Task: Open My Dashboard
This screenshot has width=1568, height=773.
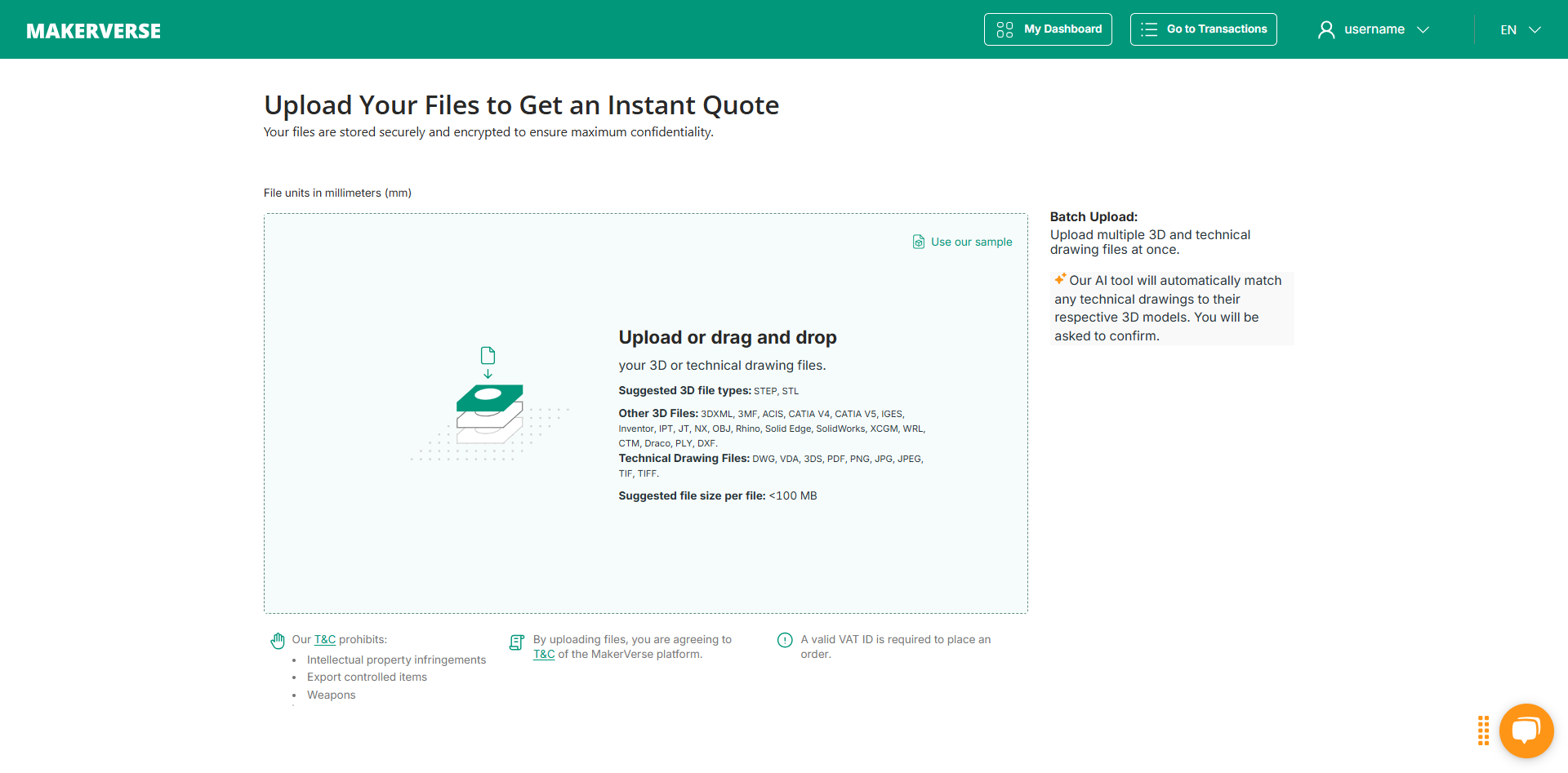Action: [x=1048, y=29]
